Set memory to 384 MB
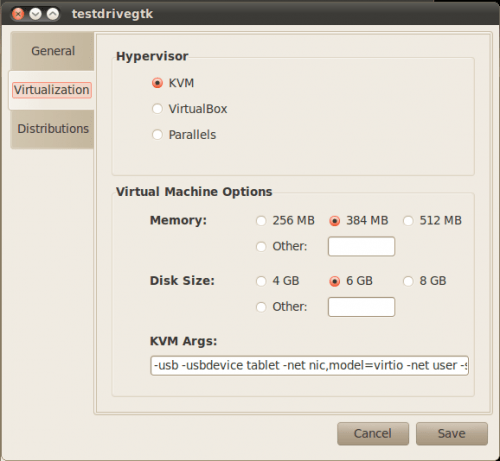Viewport: 500px width, 461px height. (x=359, y=220)
